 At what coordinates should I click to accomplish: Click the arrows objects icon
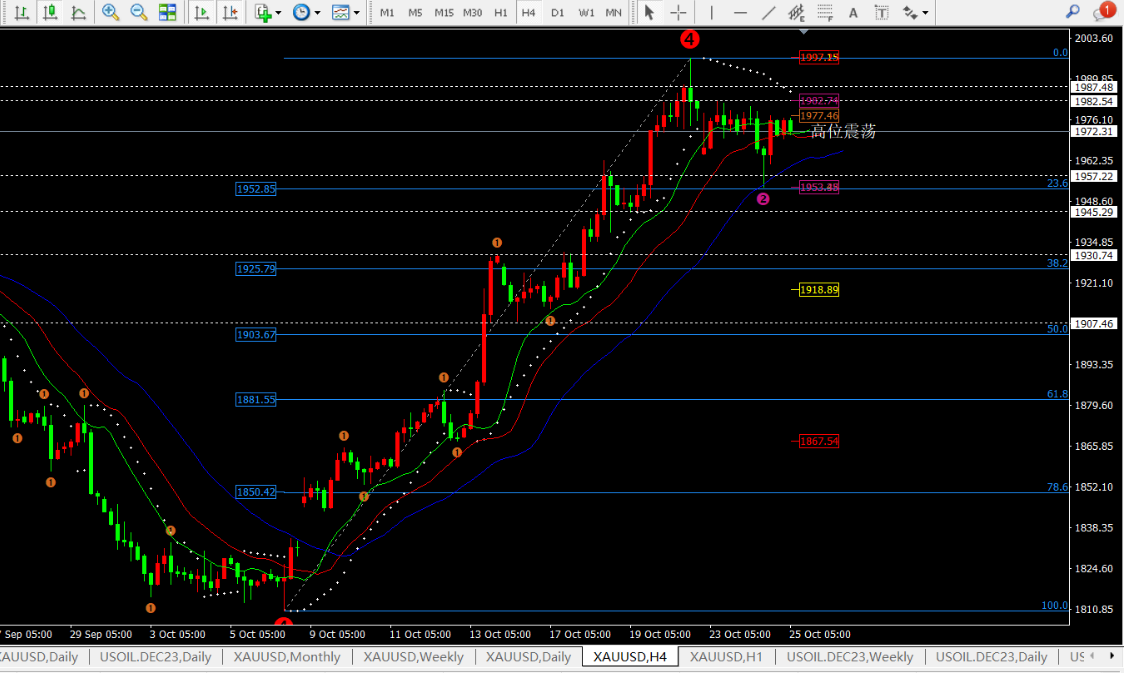point(910,12)
